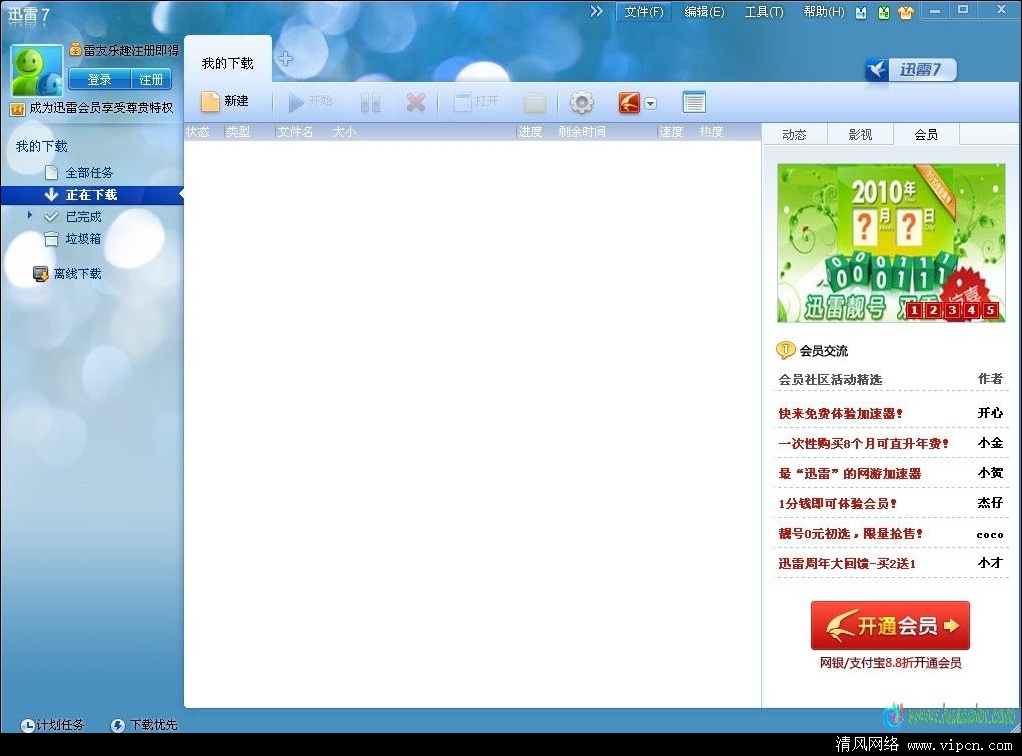Select banner slide number 2
This screenshot has width=1022, height=756.
coord(933,310)
